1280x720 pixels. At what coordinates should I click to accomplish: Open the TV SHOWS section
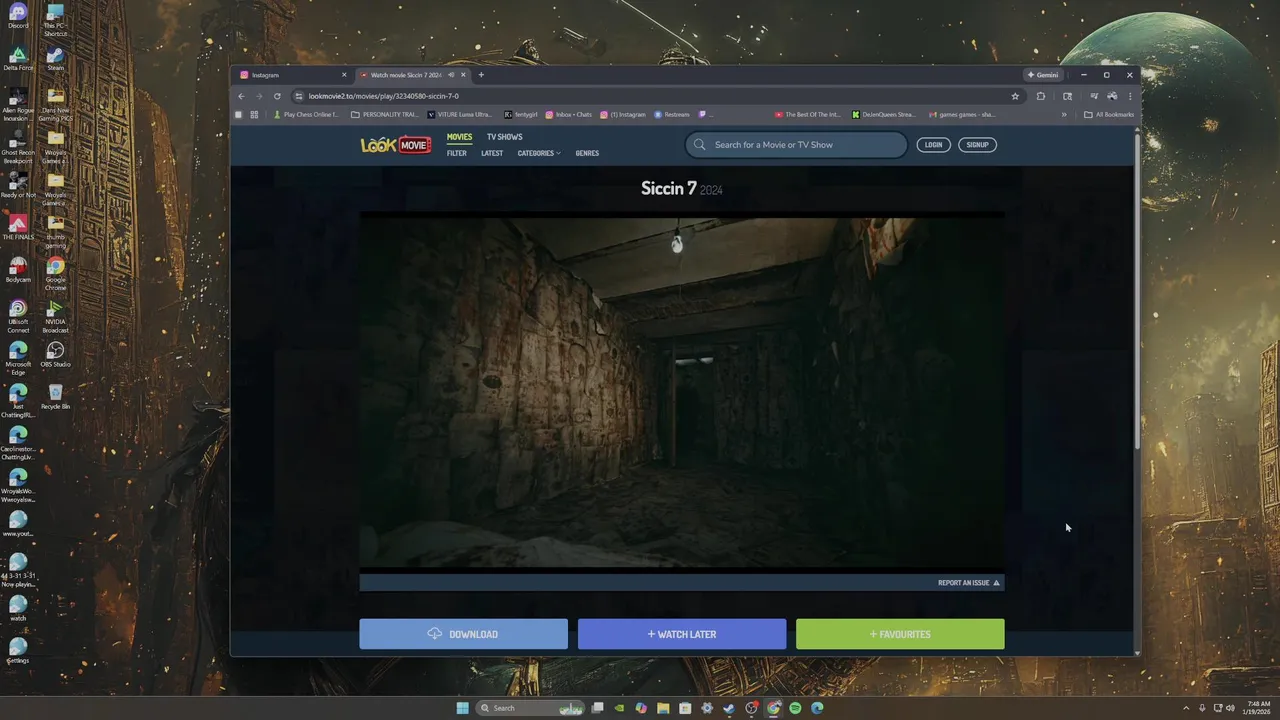click(504, 137)
